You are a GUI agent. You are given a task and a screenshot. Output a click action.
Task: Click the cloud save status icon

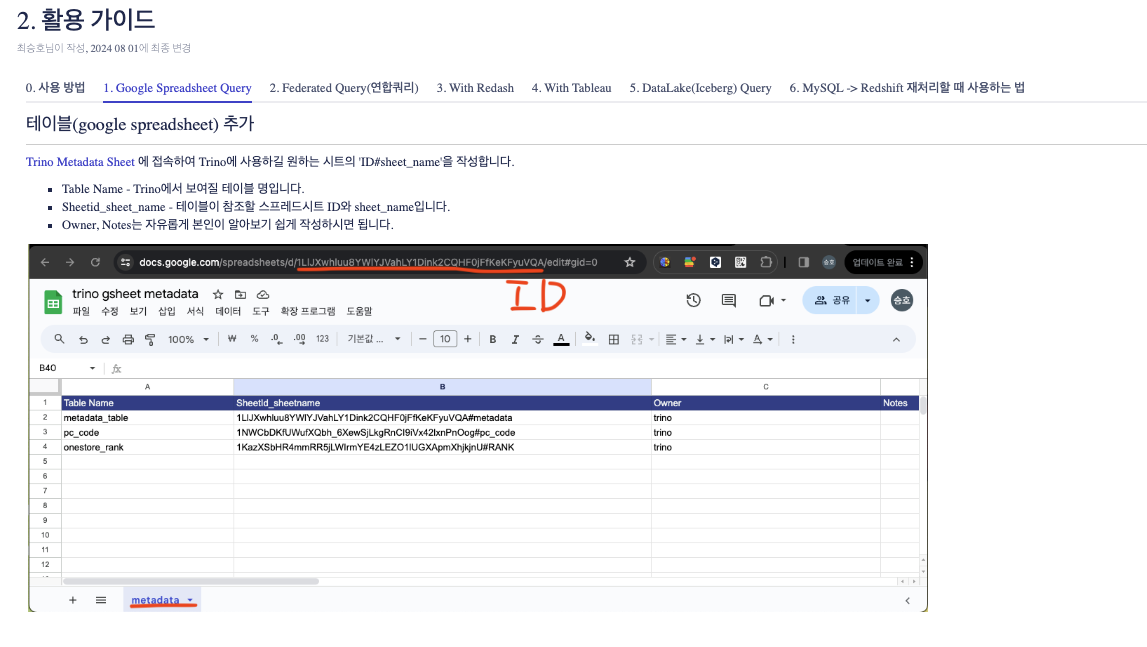point(263,294)
